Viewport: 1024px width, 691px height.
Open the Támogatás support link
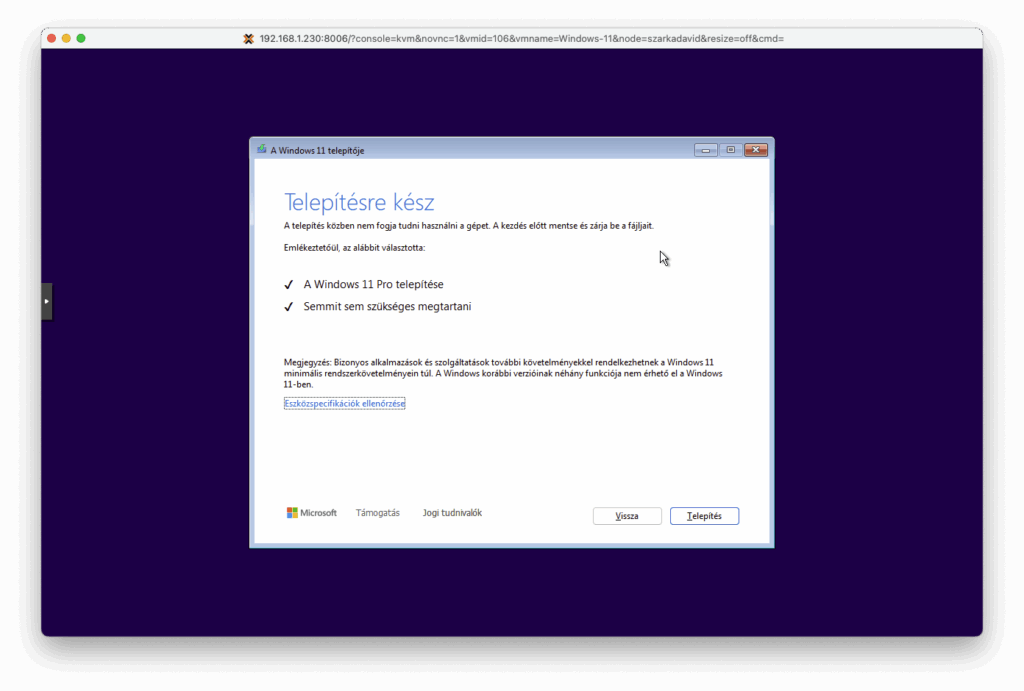[x=377, y=513]
